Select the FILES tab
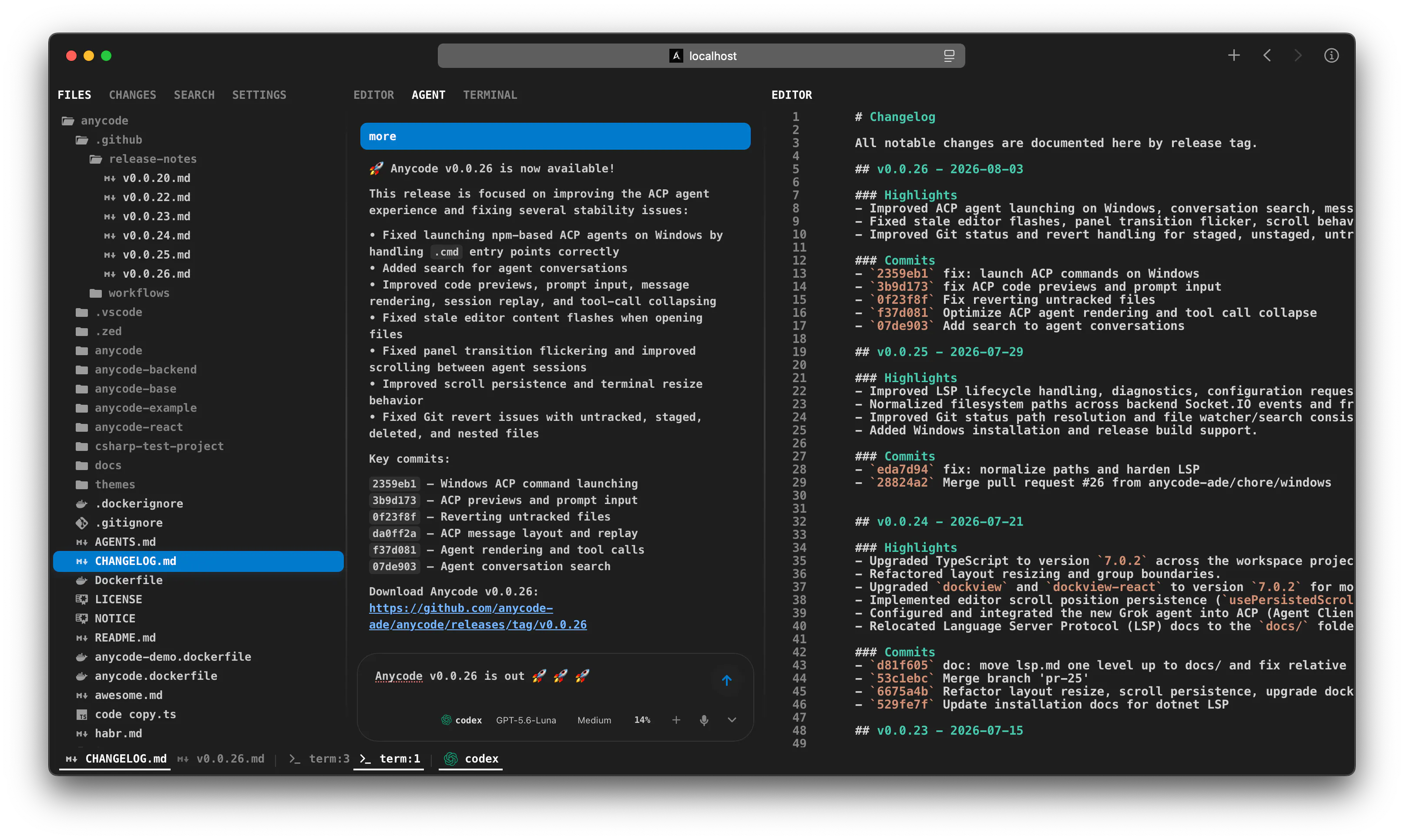This screenshot has width=1404, height=840. [x=74, y=95]
